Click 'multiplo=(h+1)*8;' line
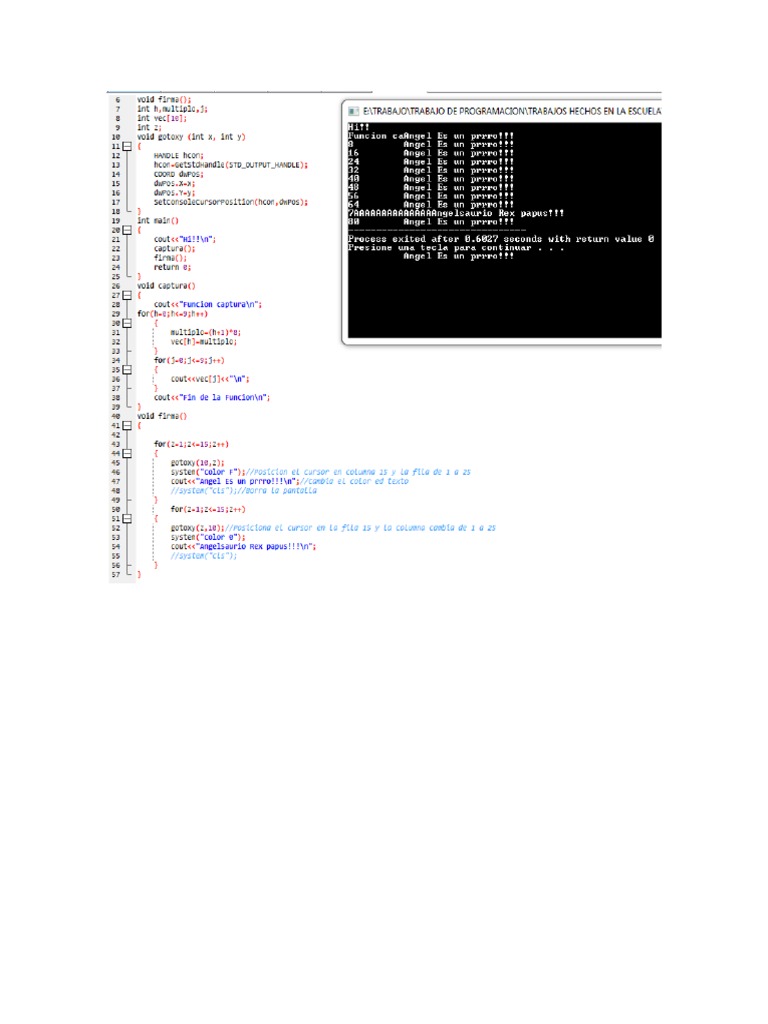Viewport: 768px width, 1024px height. [x=206, y=332]
